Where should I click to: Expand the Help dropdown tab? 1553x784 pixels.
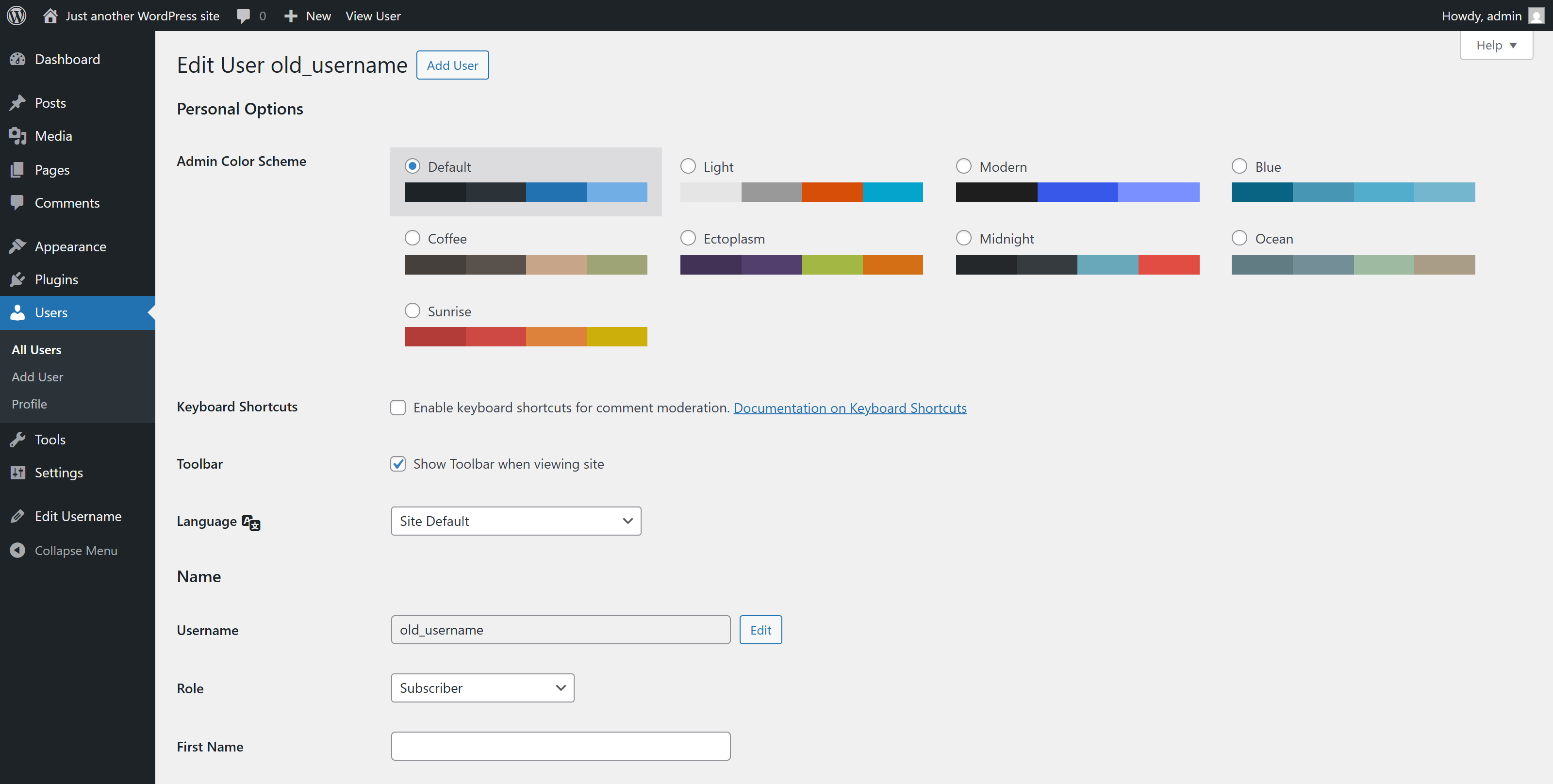click(1496, 45)
